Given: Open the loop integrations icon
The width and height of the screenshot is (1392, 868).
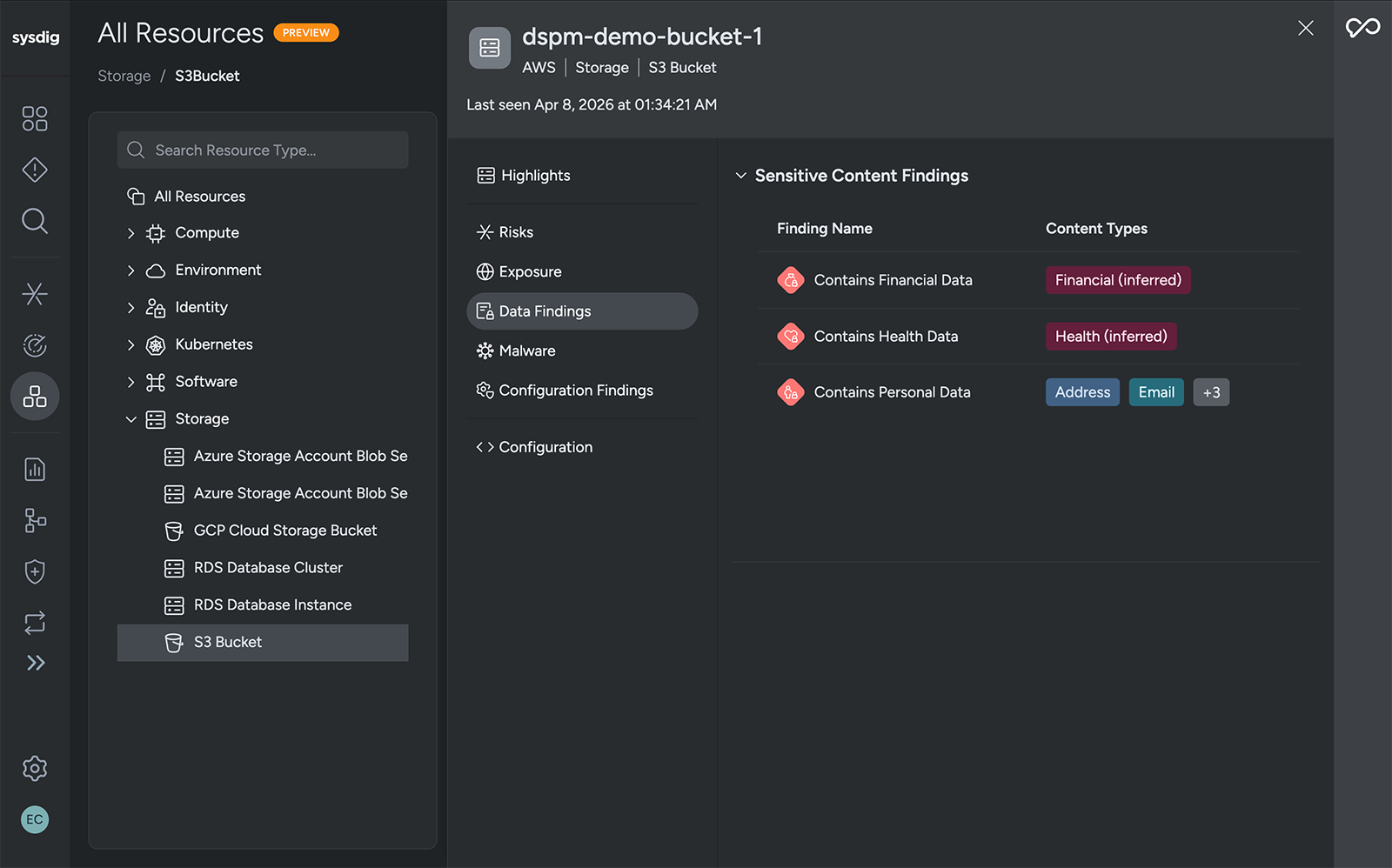Looking at the screenshot, I should tap(35, 623).
